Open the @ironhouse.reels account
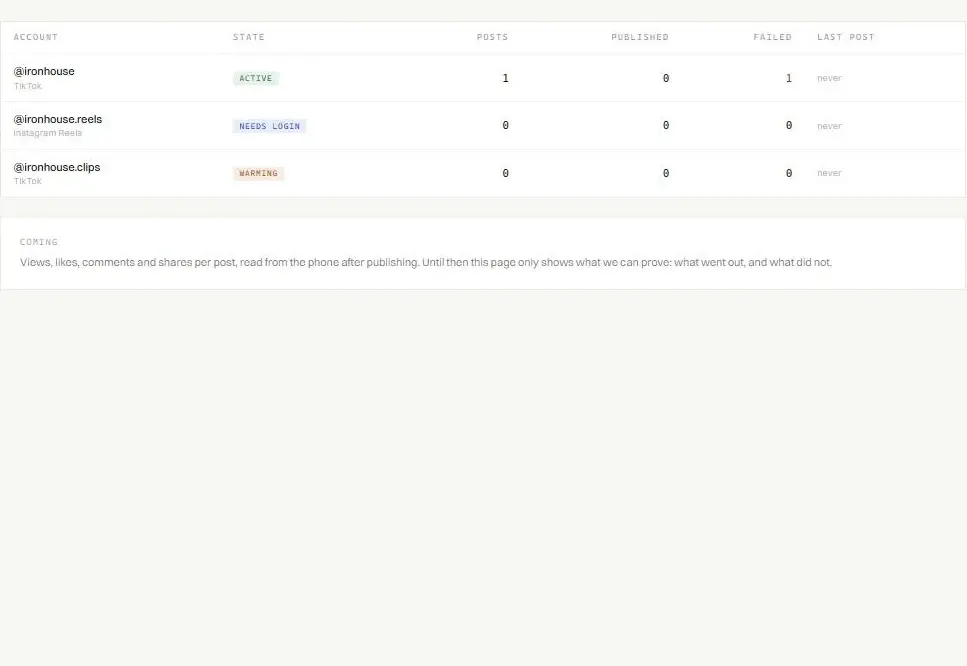This screenshot has height=666, width=967. [x=58, y=119]
